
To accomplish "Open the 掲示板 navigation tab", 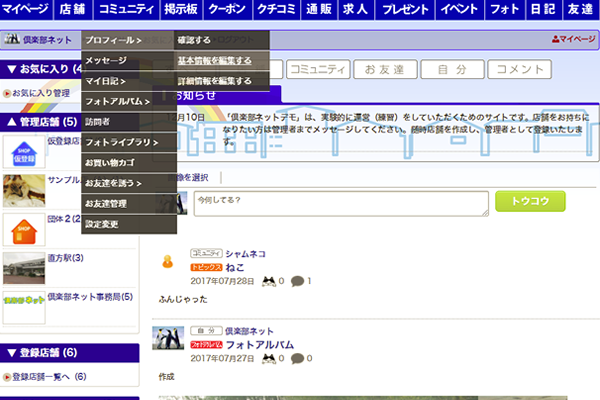I will [181, 9].
